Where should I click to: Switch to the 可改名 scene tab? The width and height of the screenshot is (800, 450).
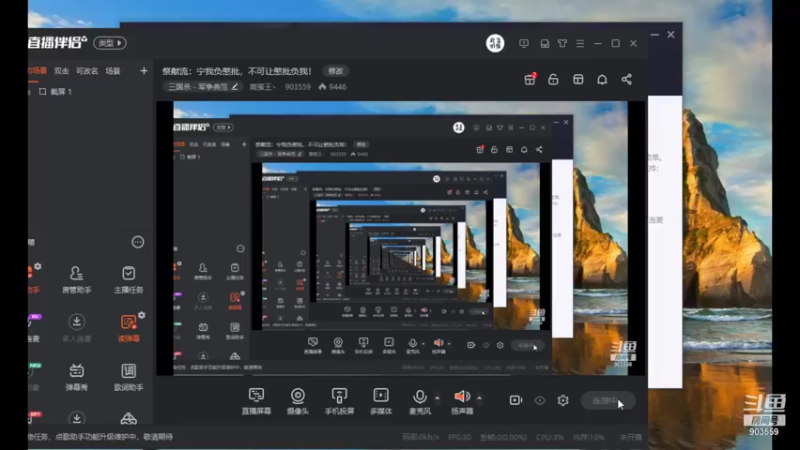tap(87, 71)
